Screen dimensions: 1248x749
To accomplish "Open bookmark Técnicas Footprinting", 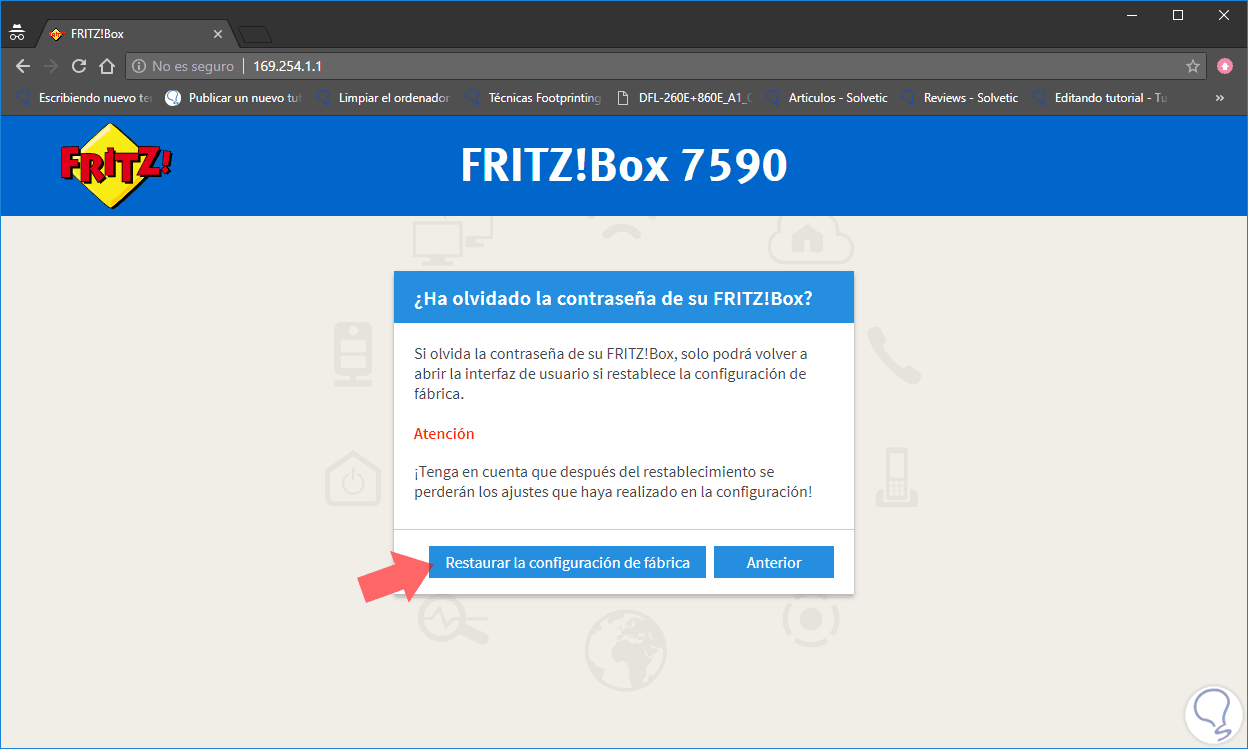I will point(533,98).
